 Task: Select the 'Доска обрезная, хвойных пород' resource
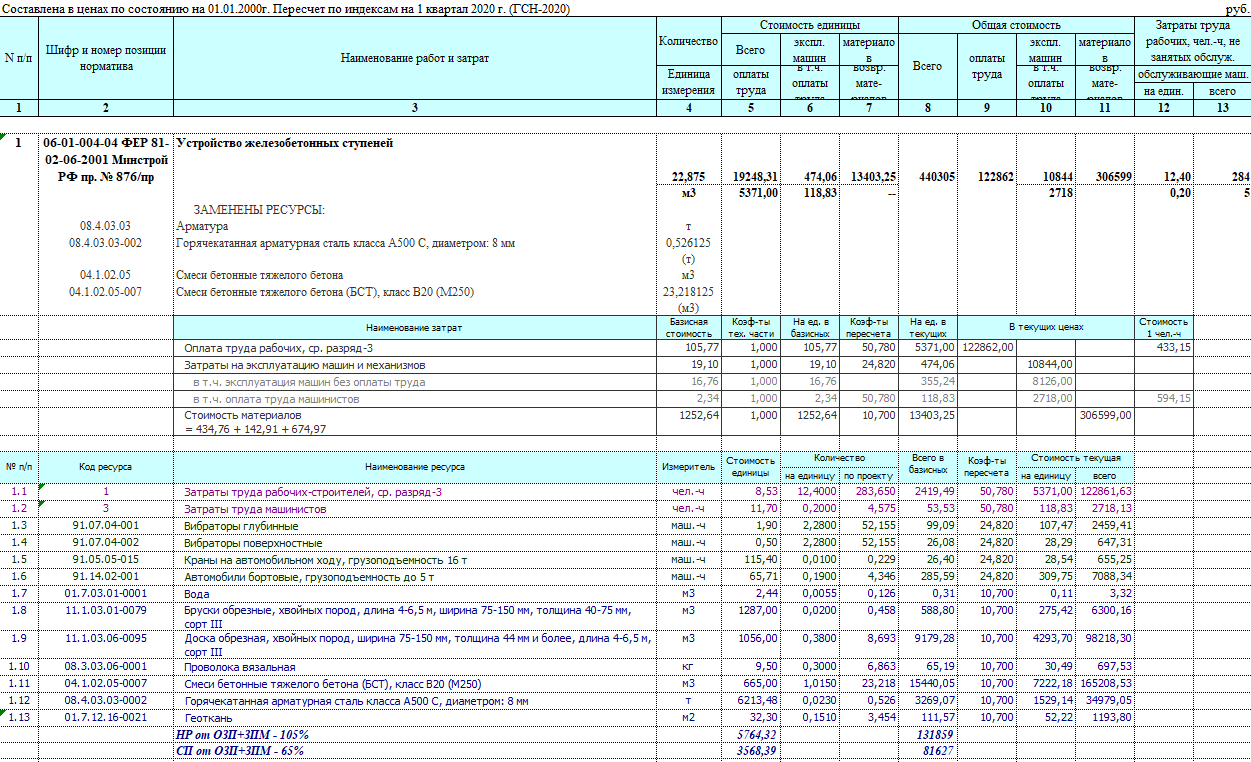[x=417, y=644]
